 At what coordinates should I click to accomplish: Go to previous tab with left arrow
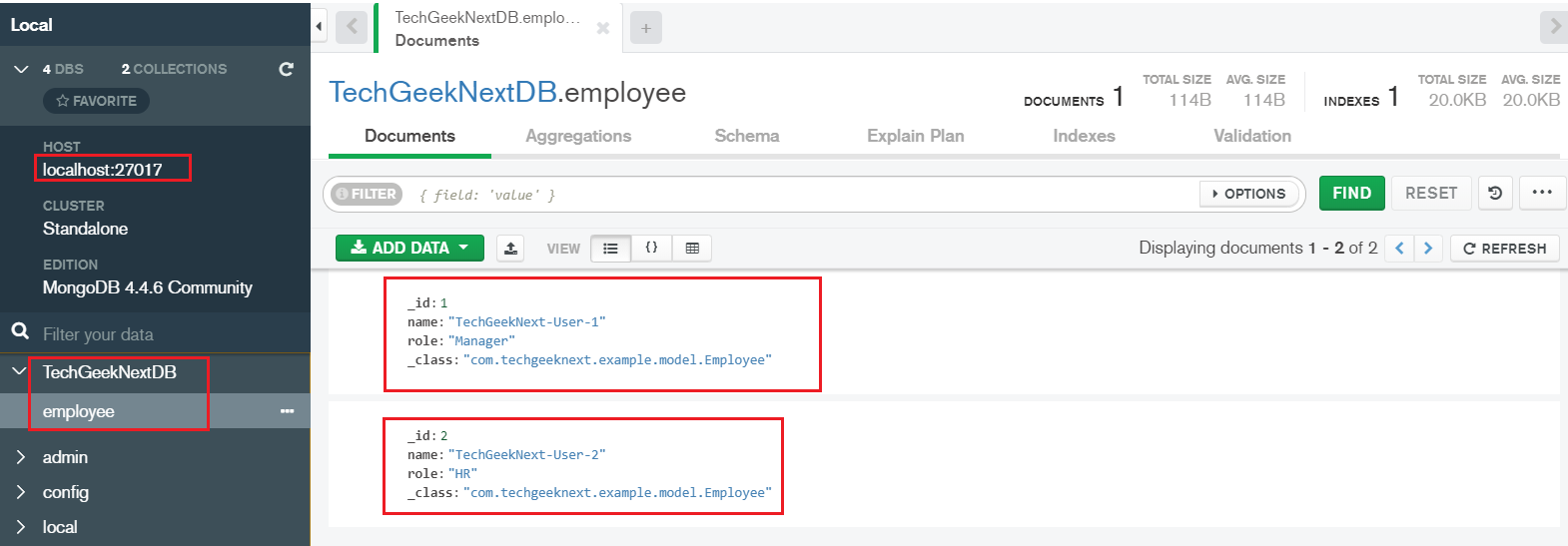[x=352, y=27]
